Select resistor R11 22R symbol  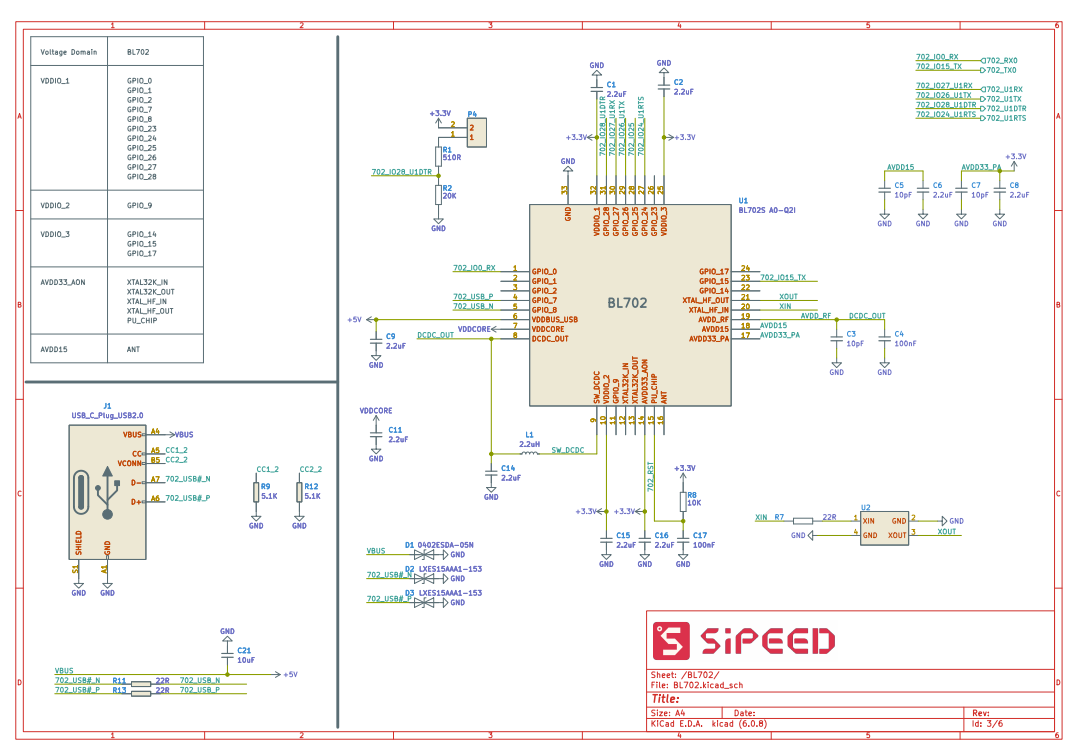point(141,684)
